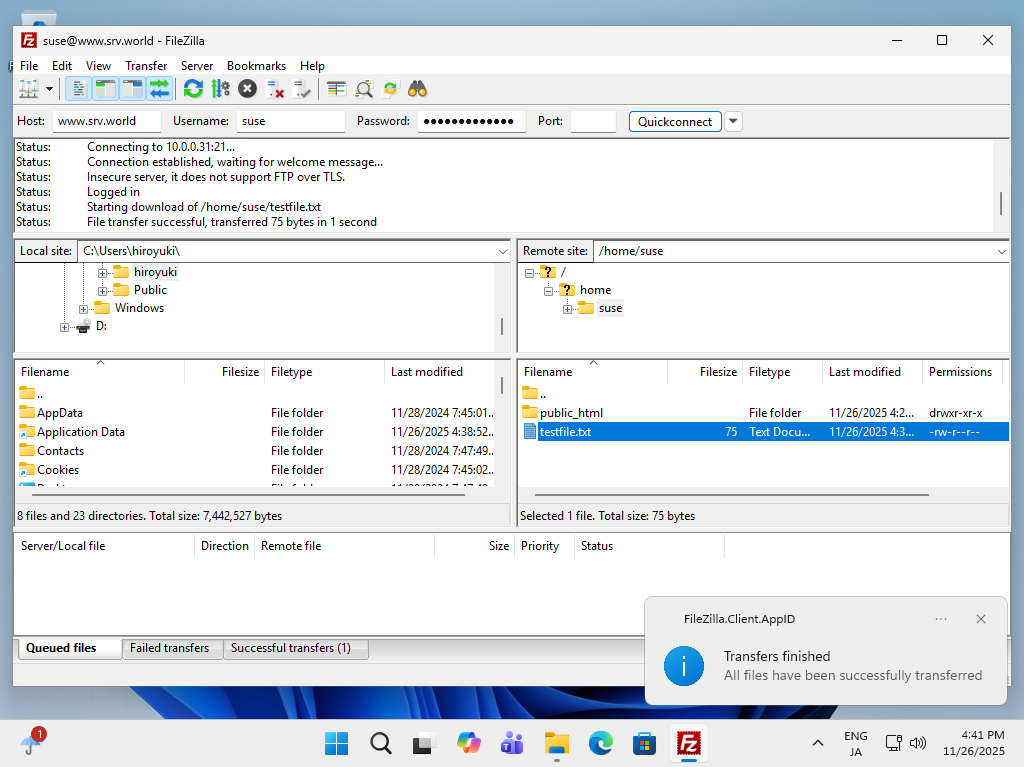Open Microsoft Edge from the taskbar
The width and height of the screenshot is (1024, 767).
click(x=600, y=743)
